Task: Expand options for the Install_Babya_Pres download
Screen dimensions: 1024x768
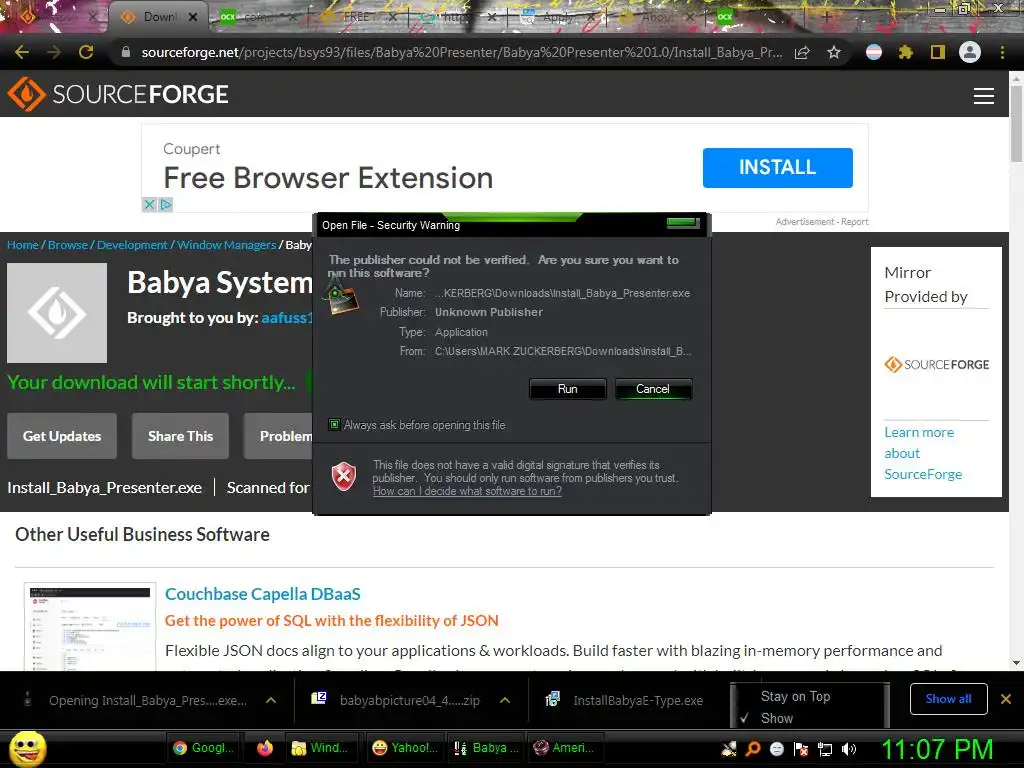Action: 270,700
